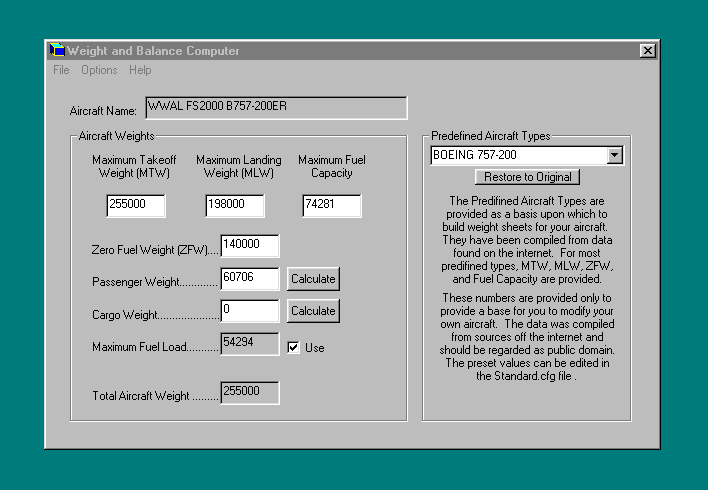Focus the Maximum Takeoff Weight input field
Screen dimensions: 708x490
pos(136,206)
